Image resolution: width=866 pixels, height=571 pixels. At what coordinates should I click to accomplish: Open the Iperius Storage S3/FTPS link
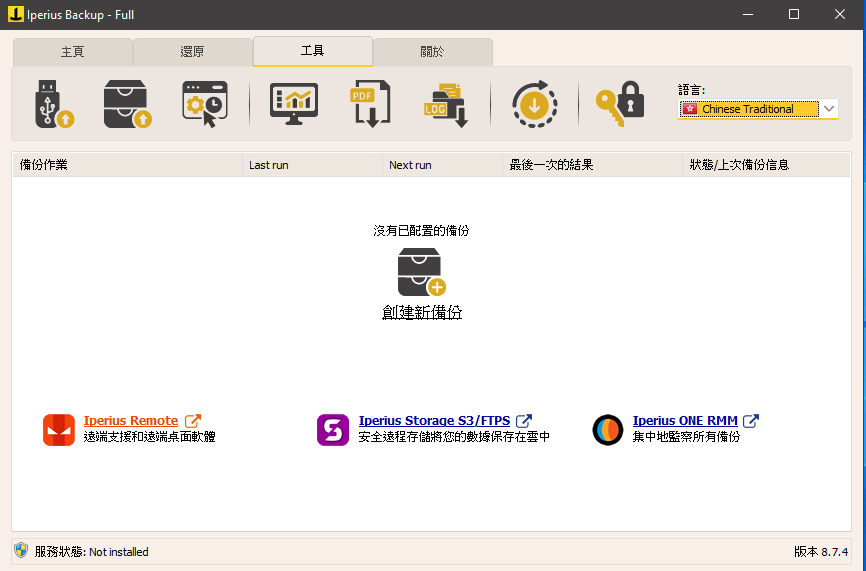435,421
